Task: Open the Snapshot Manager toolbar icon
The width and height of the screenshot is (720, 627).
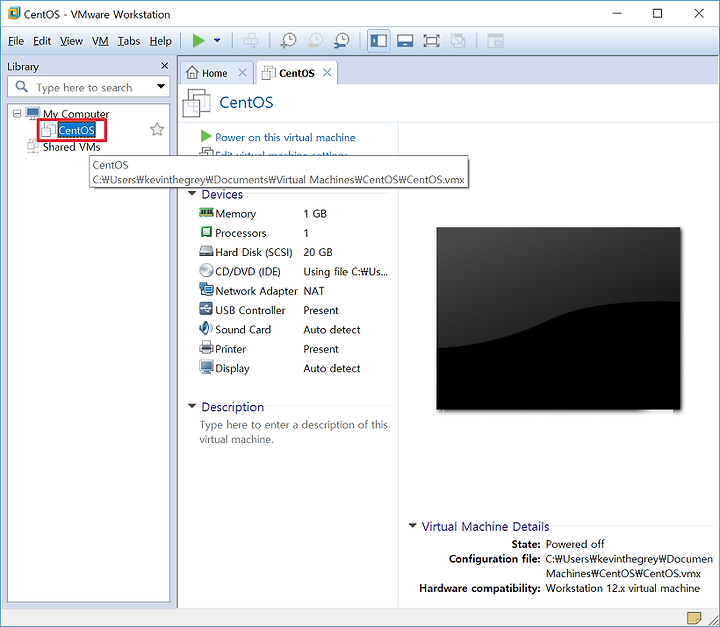Action: tap(342, 41)
